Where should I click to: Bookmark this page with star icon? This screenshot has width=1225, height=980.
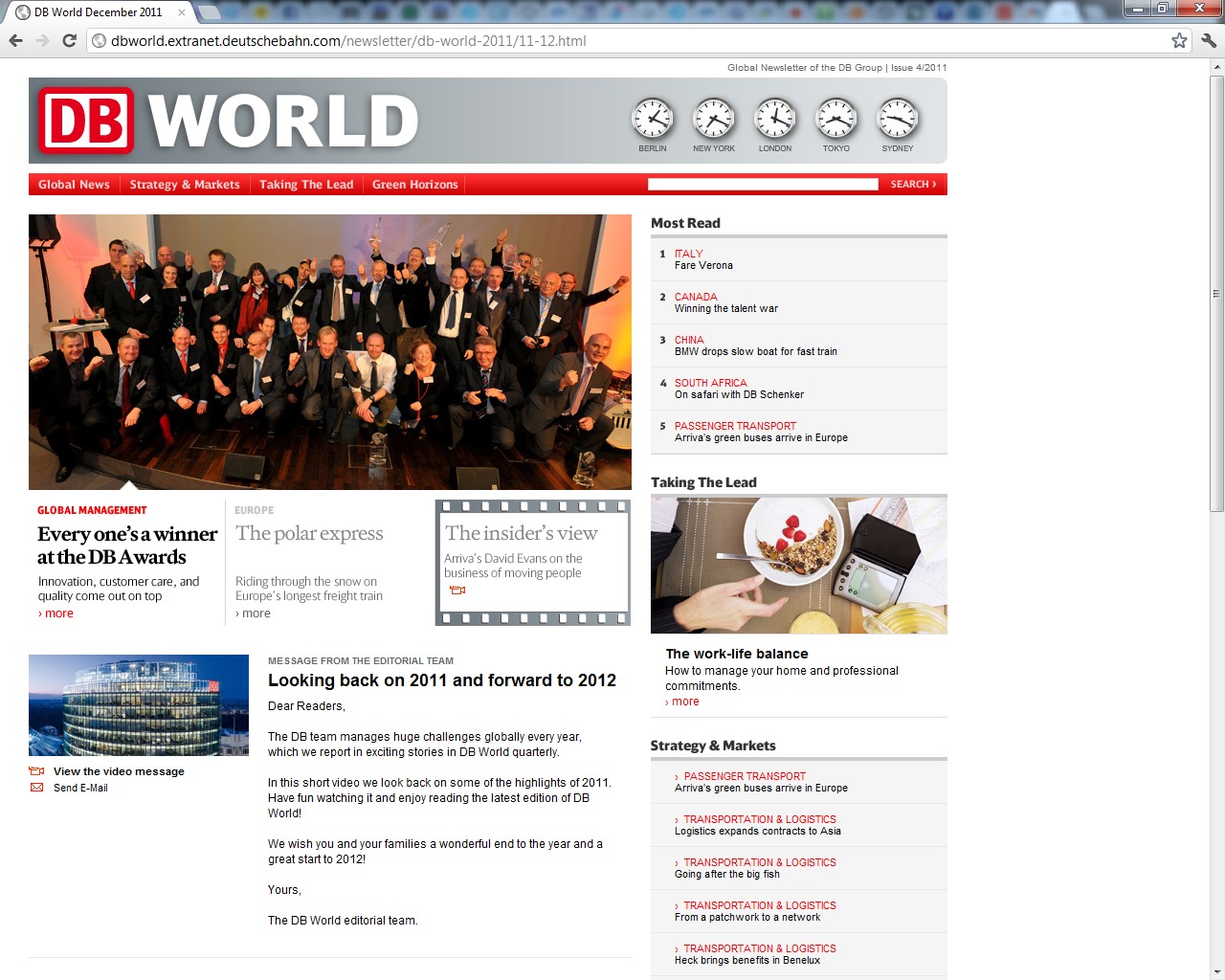(1179, 40)
